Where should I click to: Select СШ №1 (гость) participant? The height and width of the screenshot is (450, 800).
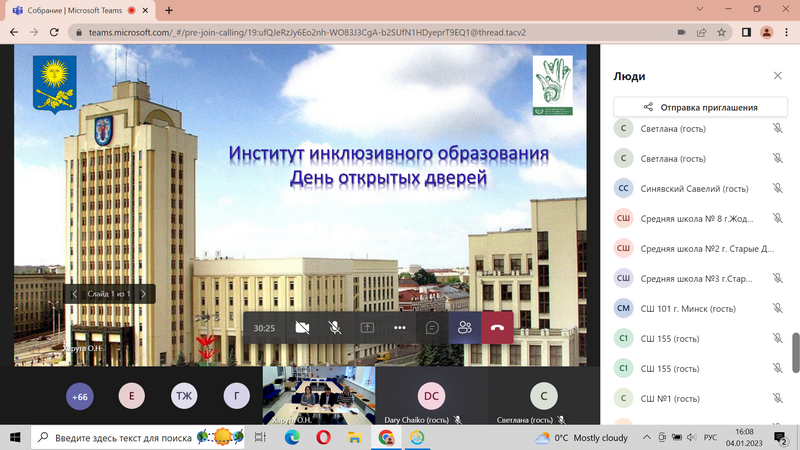coord(700,398)
